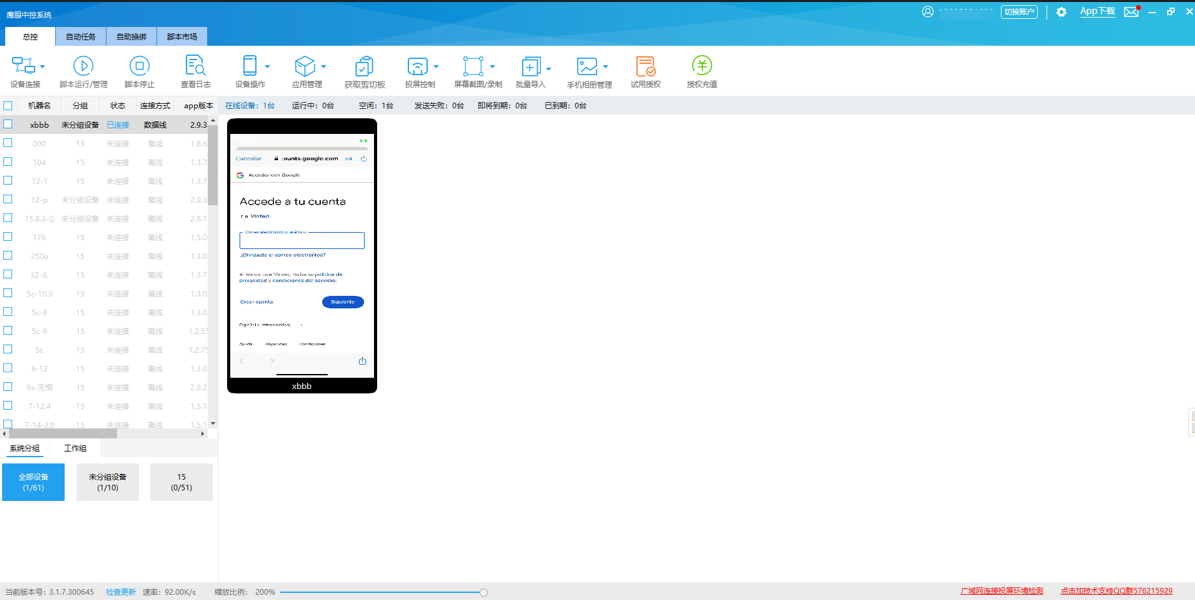The height and width of the screenshot is (600, 1195).
Task: Open the mail envelope notification icon
Action: 1131,11
